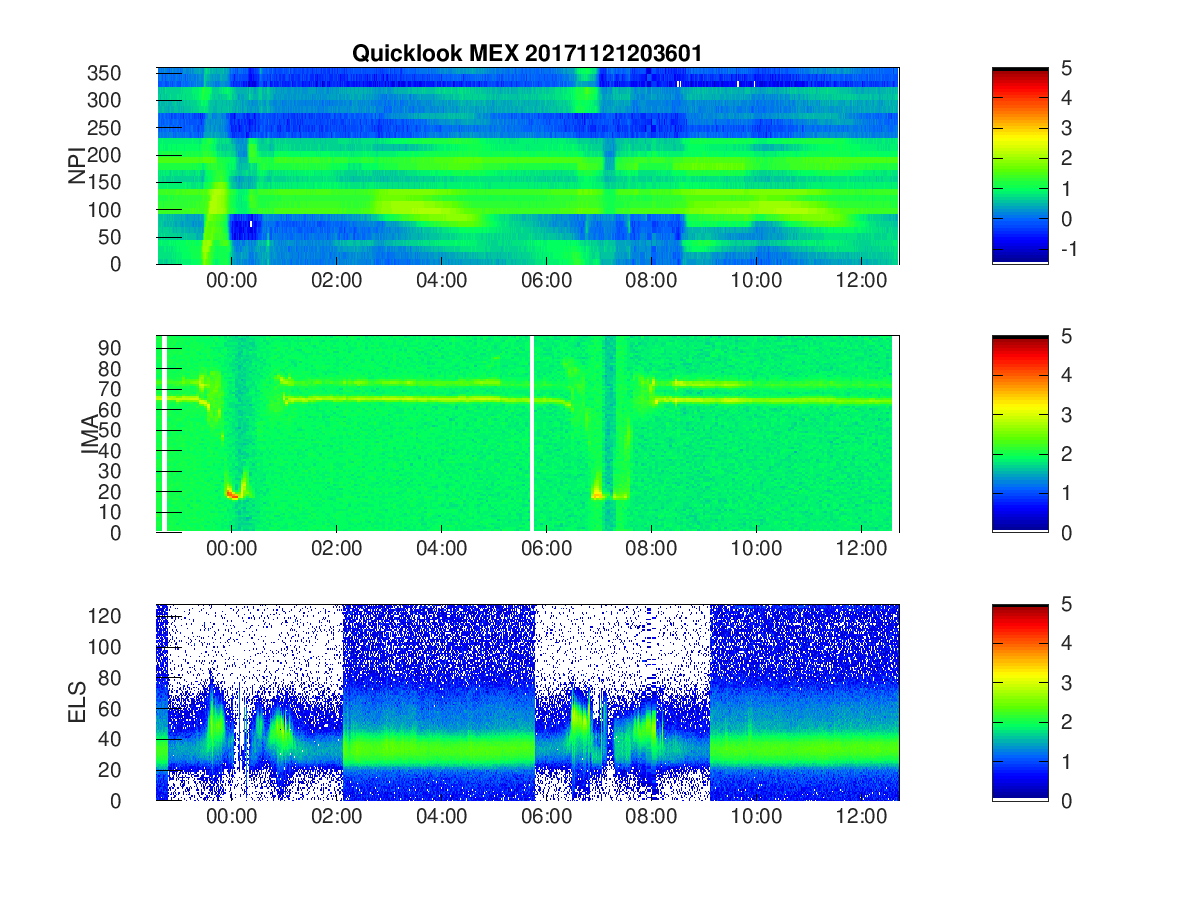Select the IMA y-axis label
Screen dimensions: 1200x900
click(x=89, y=434)
